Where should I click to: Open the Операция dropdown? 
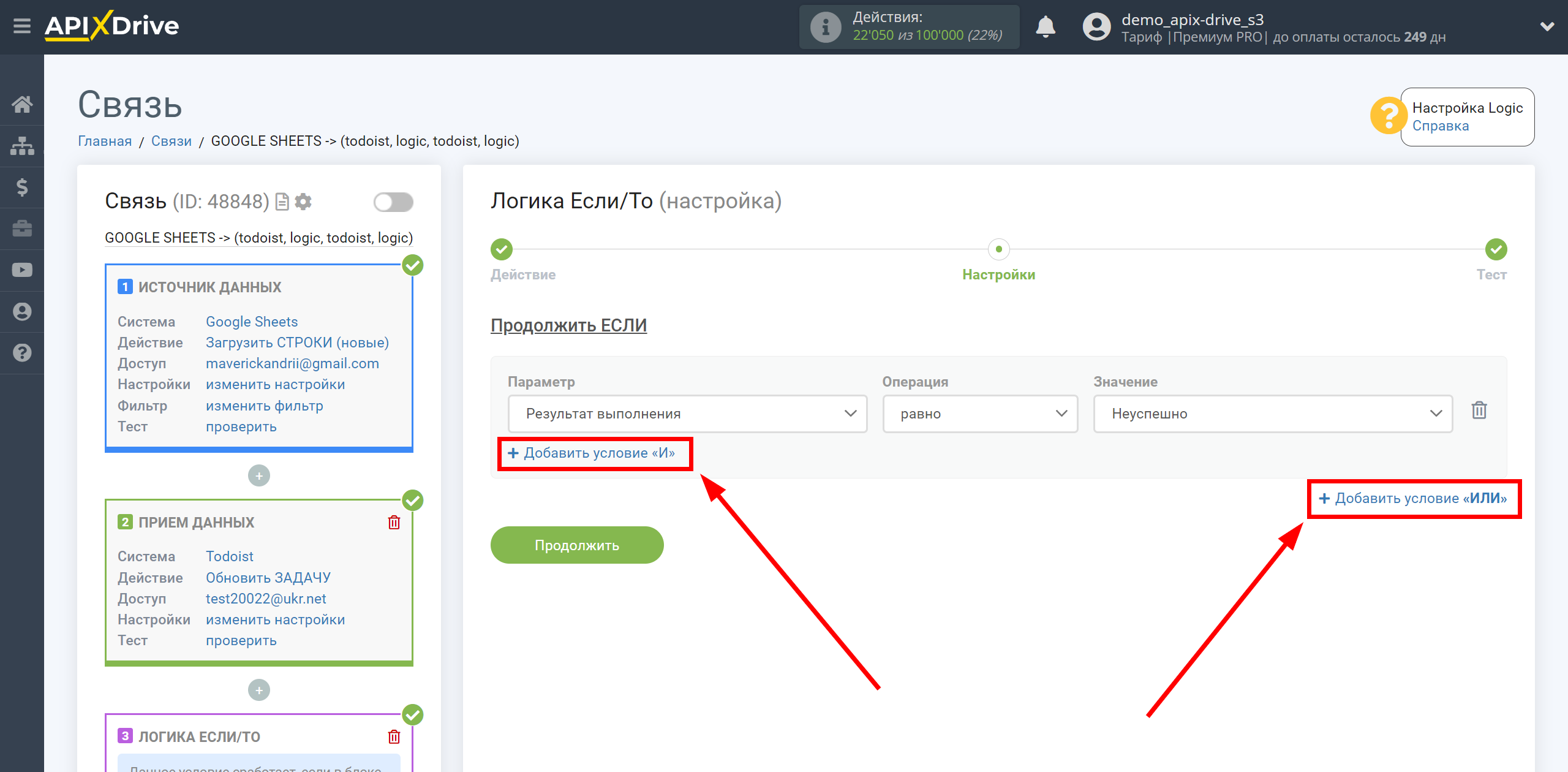coord(980,414)
